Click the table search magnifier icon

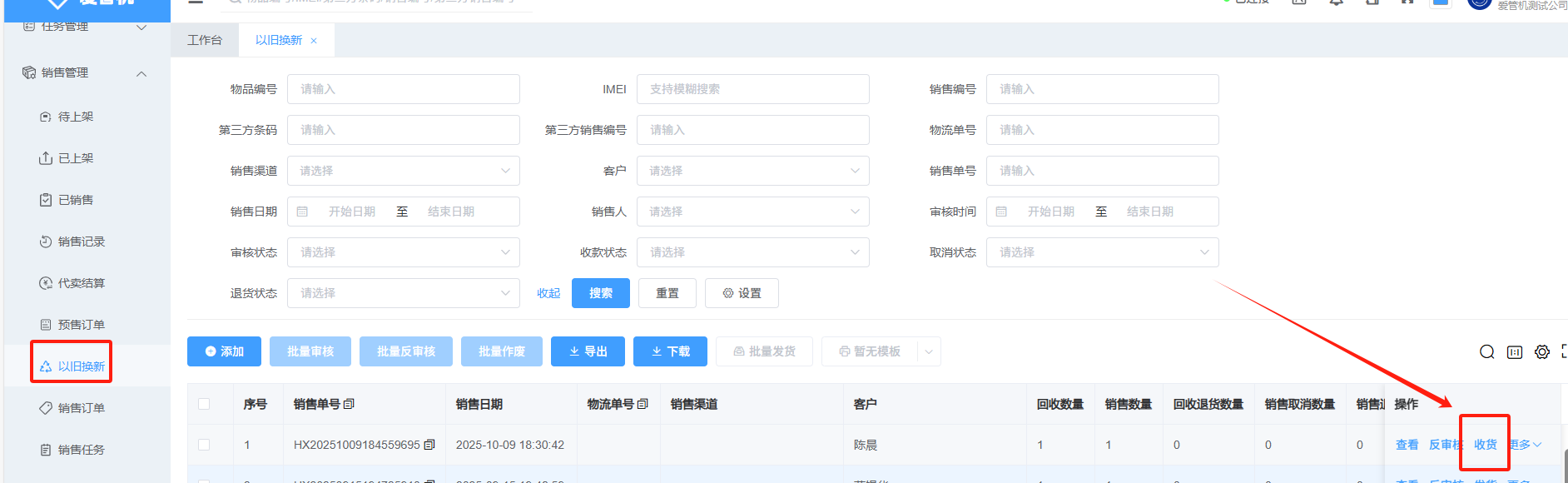(x=1486, y=352)
